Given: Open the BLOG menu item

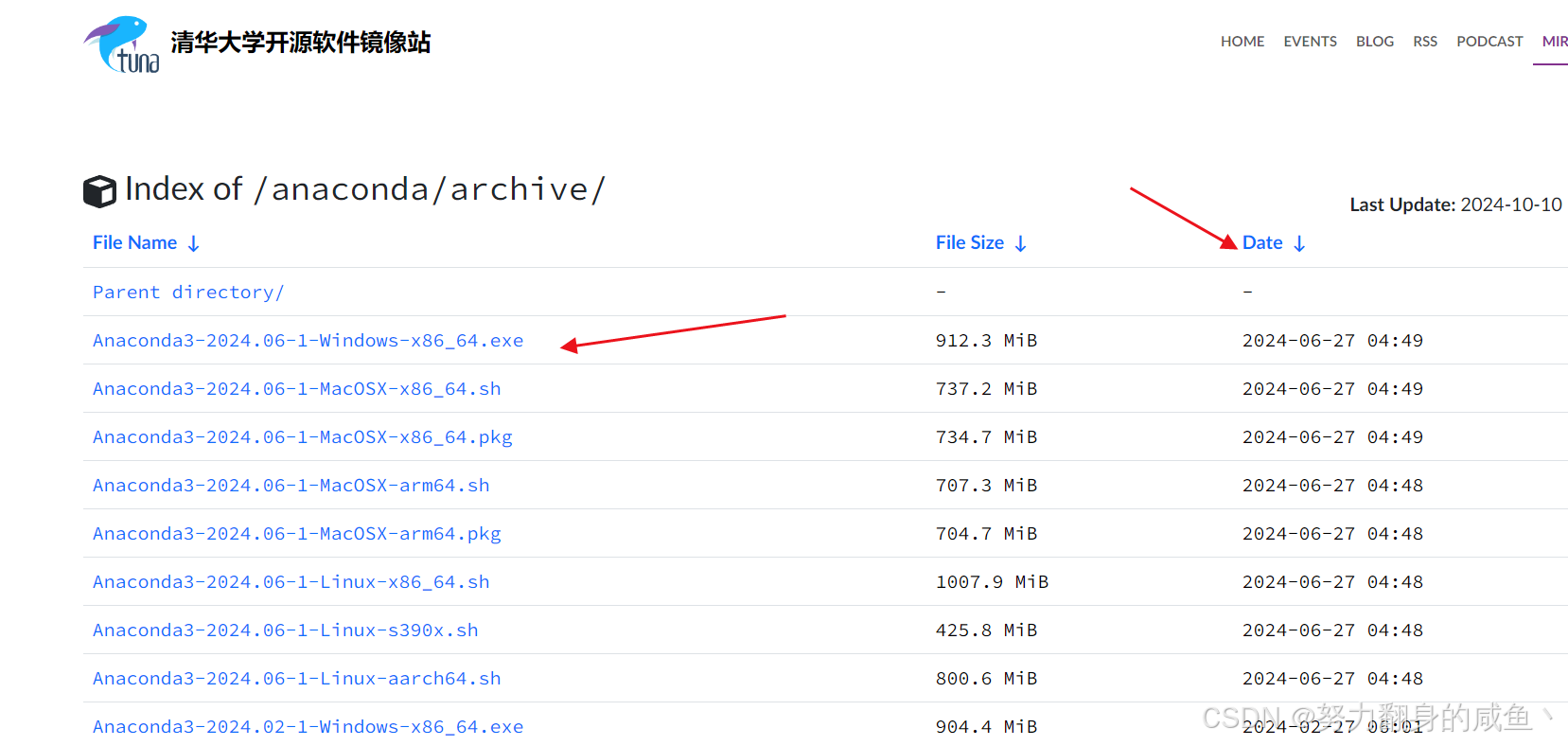Looking at the screenshot, I should 1375,42.
